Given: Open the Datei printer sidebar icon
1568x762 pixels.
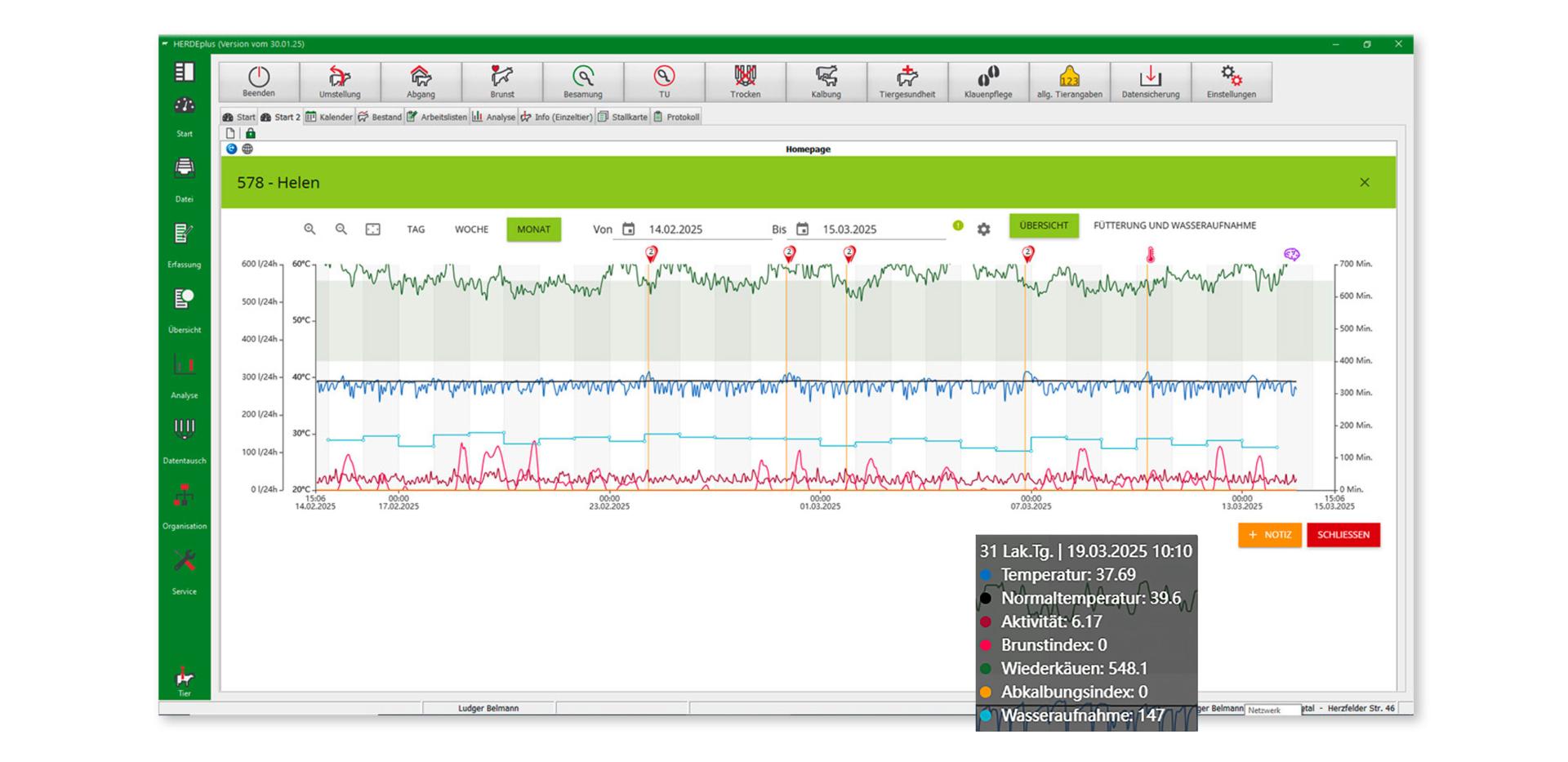Looking at the screenshot, I should pyautogui.click(x=185, y=167).
